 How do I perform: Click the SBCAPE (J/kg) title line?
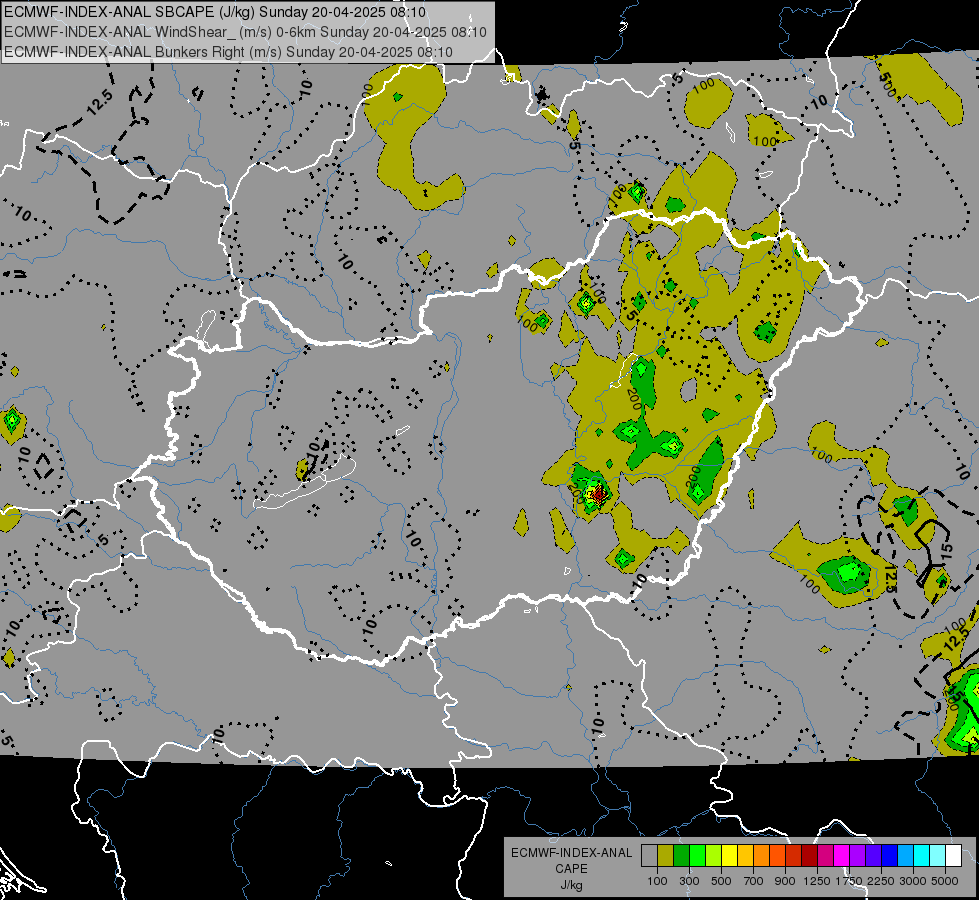215,12
